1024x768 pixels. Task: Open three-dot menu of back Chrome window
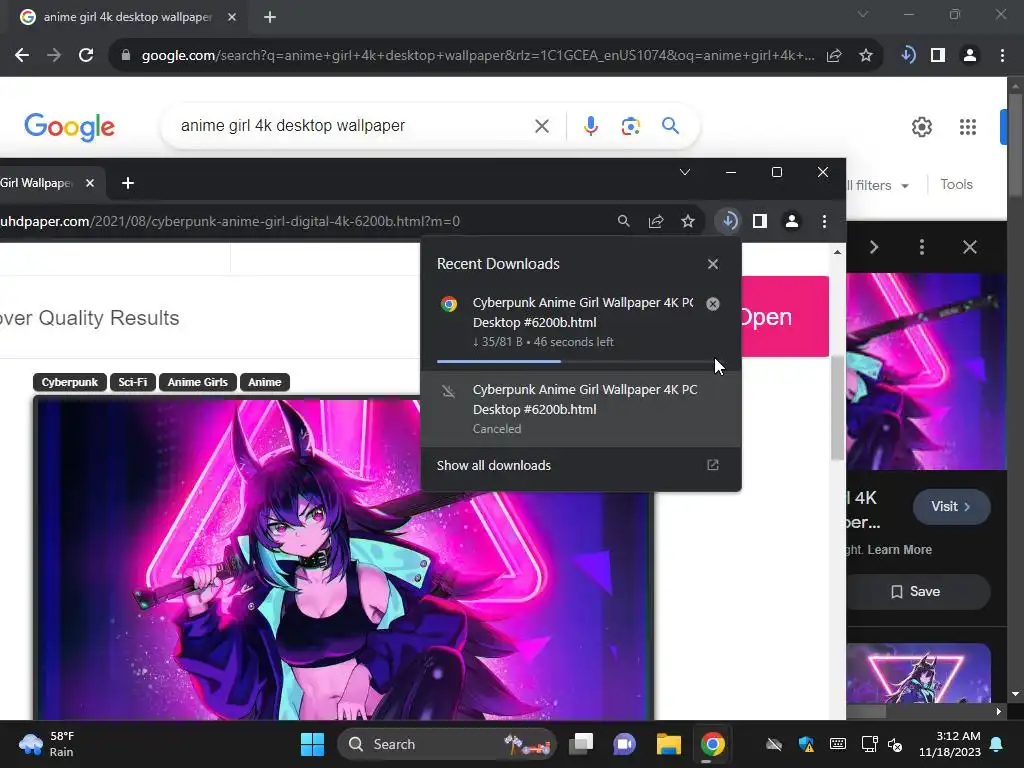coord(1002,56)
